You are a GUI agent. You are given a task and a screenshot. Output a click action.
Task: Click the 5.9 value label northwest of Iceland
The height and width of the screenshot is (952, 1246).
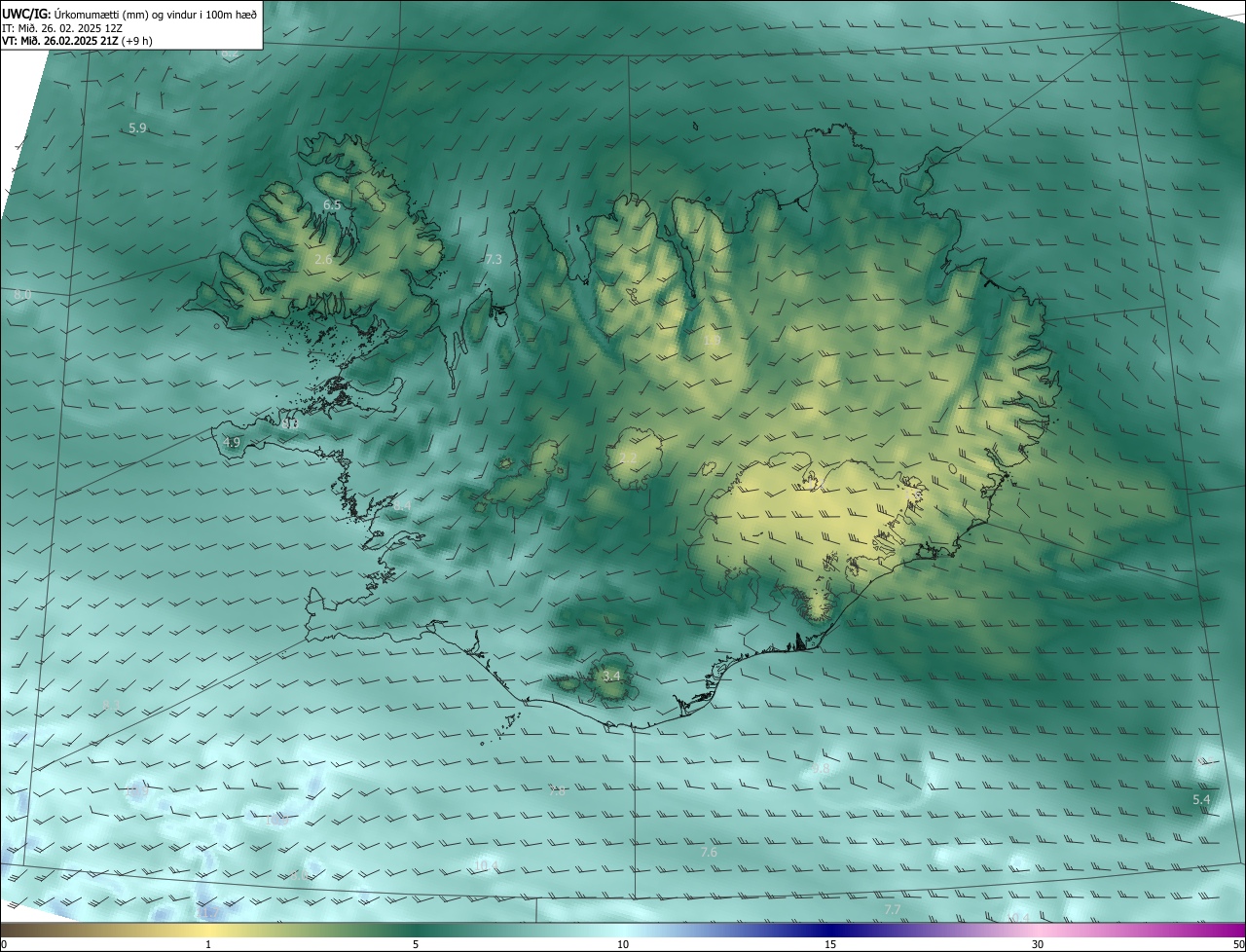tap(137, 128)
